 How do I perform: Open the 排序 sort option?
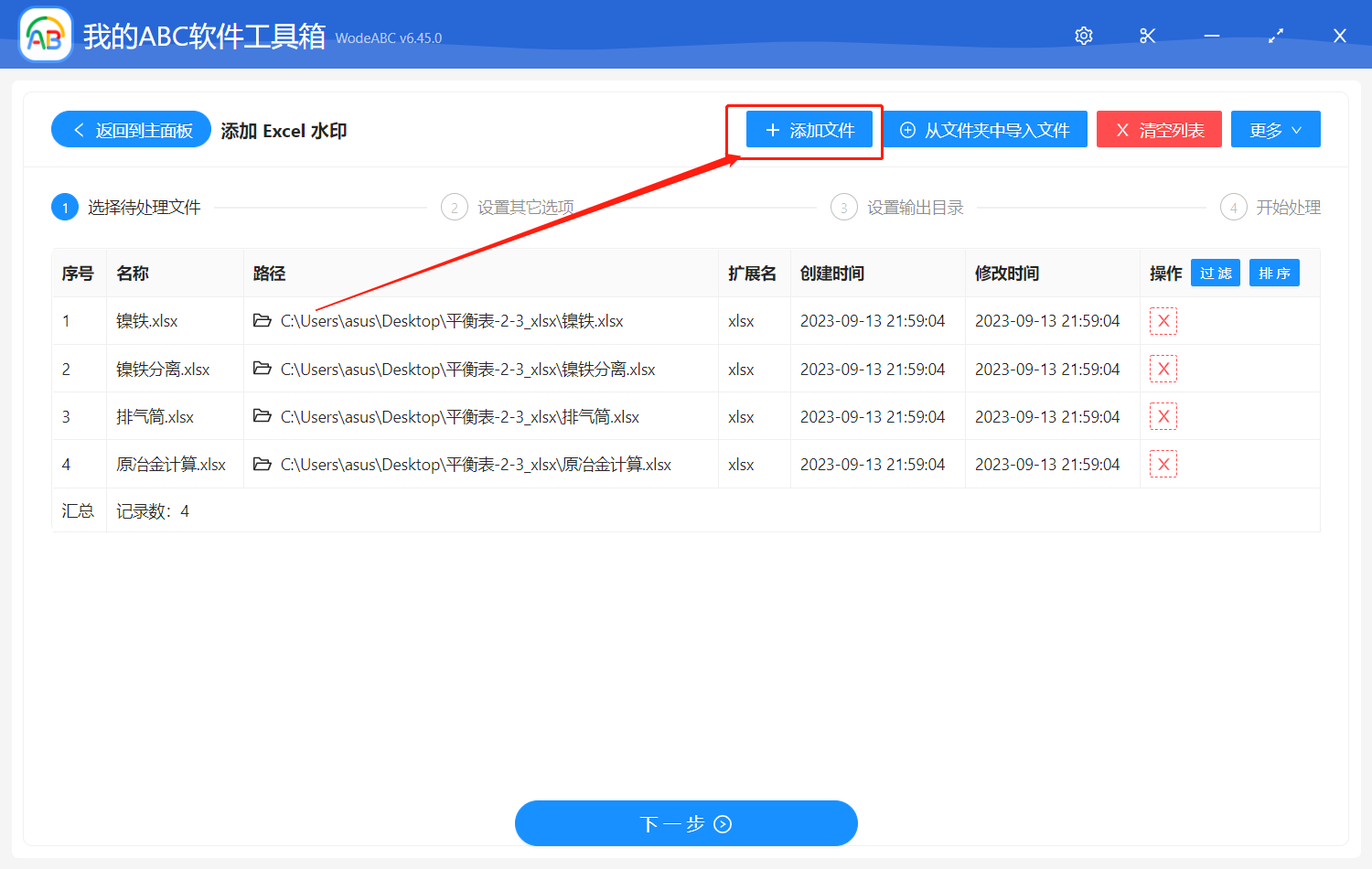click(1274, 273)
